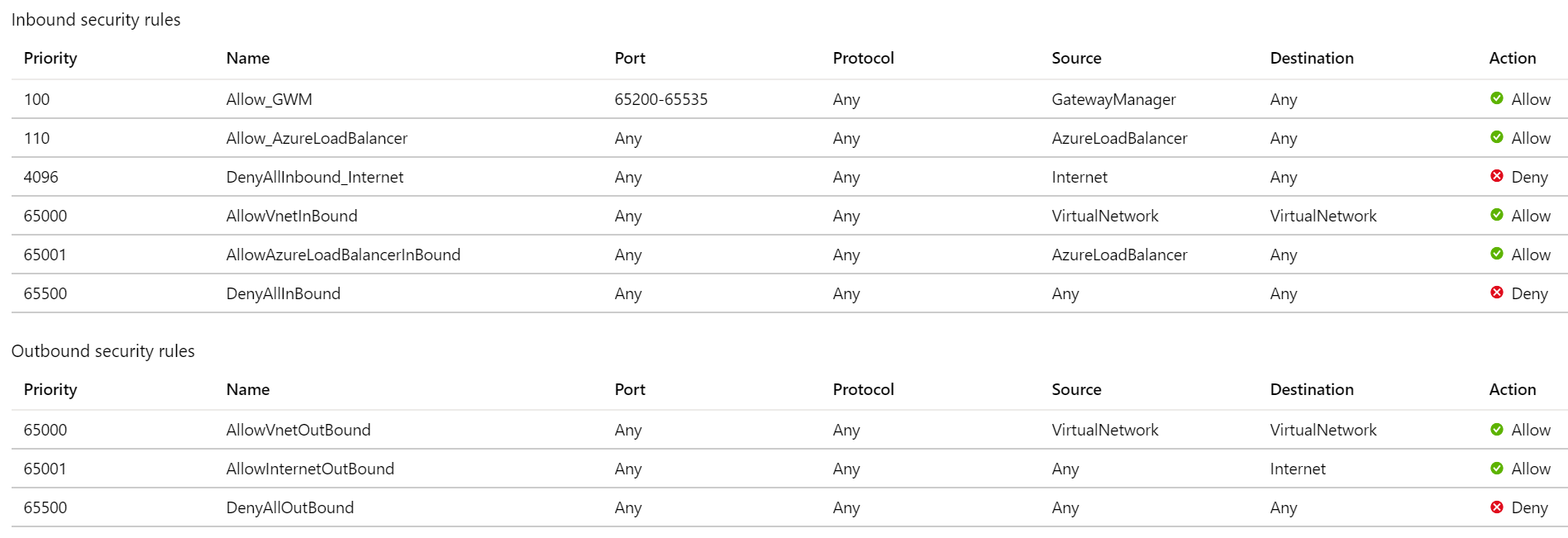Click green Allow icon for Allow_AzureLoadBalancer rule
Image resolution: width=1568 pixels, height=538 pixels.
(x=1496, y=137)
